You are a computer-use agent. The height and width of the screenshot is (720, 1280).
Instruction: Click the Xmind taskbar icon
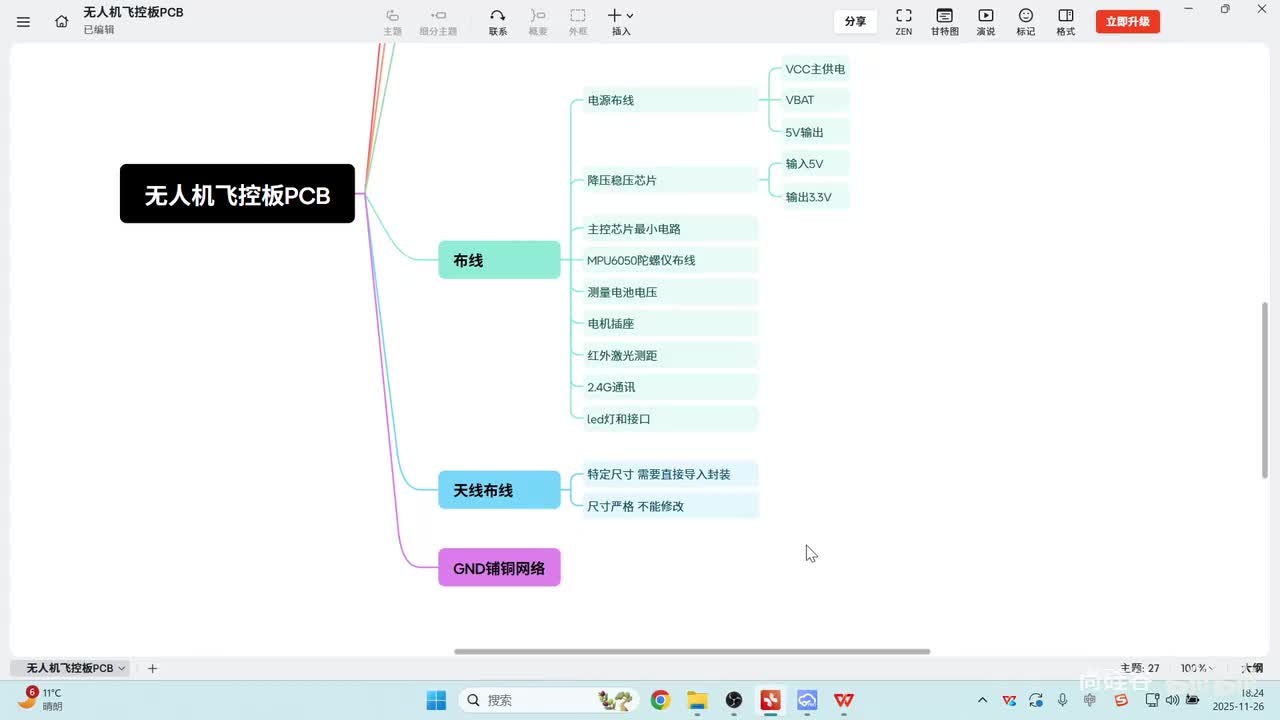tap(770, 700)
